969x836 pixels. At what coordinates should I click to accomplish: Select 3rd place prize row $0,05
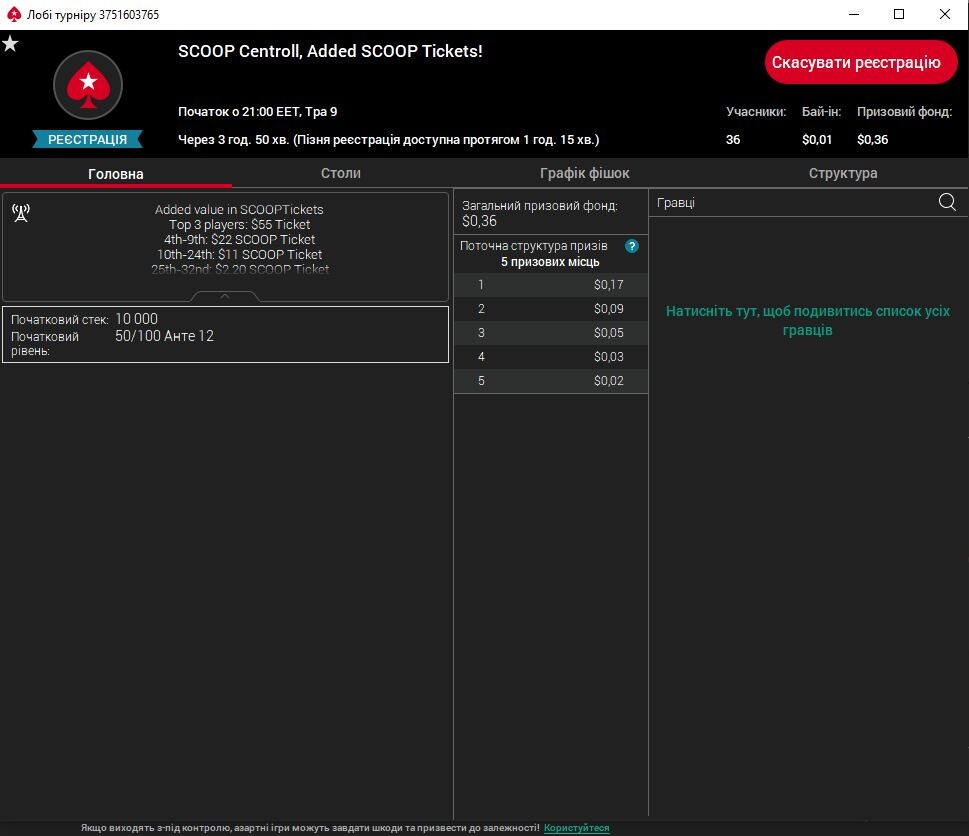tap(551, 333)
